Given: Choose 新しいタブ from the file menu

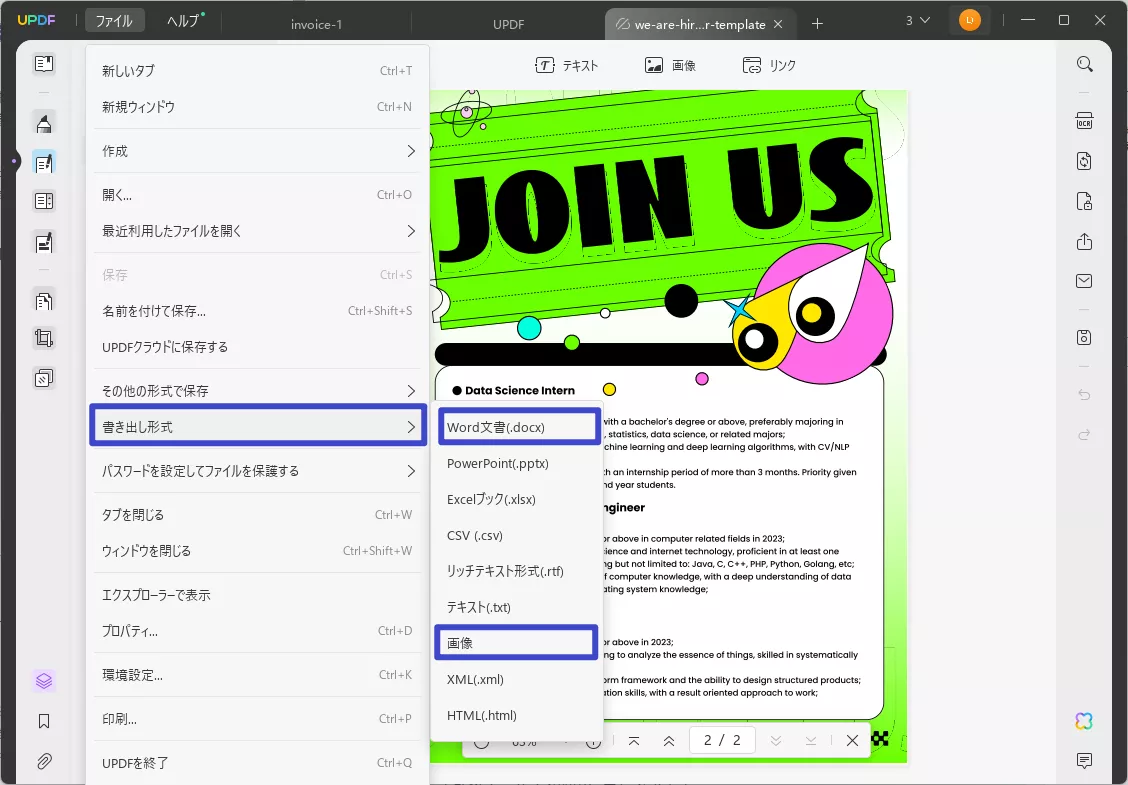Looking at the screenshot, I should click(x=258, y=71).
